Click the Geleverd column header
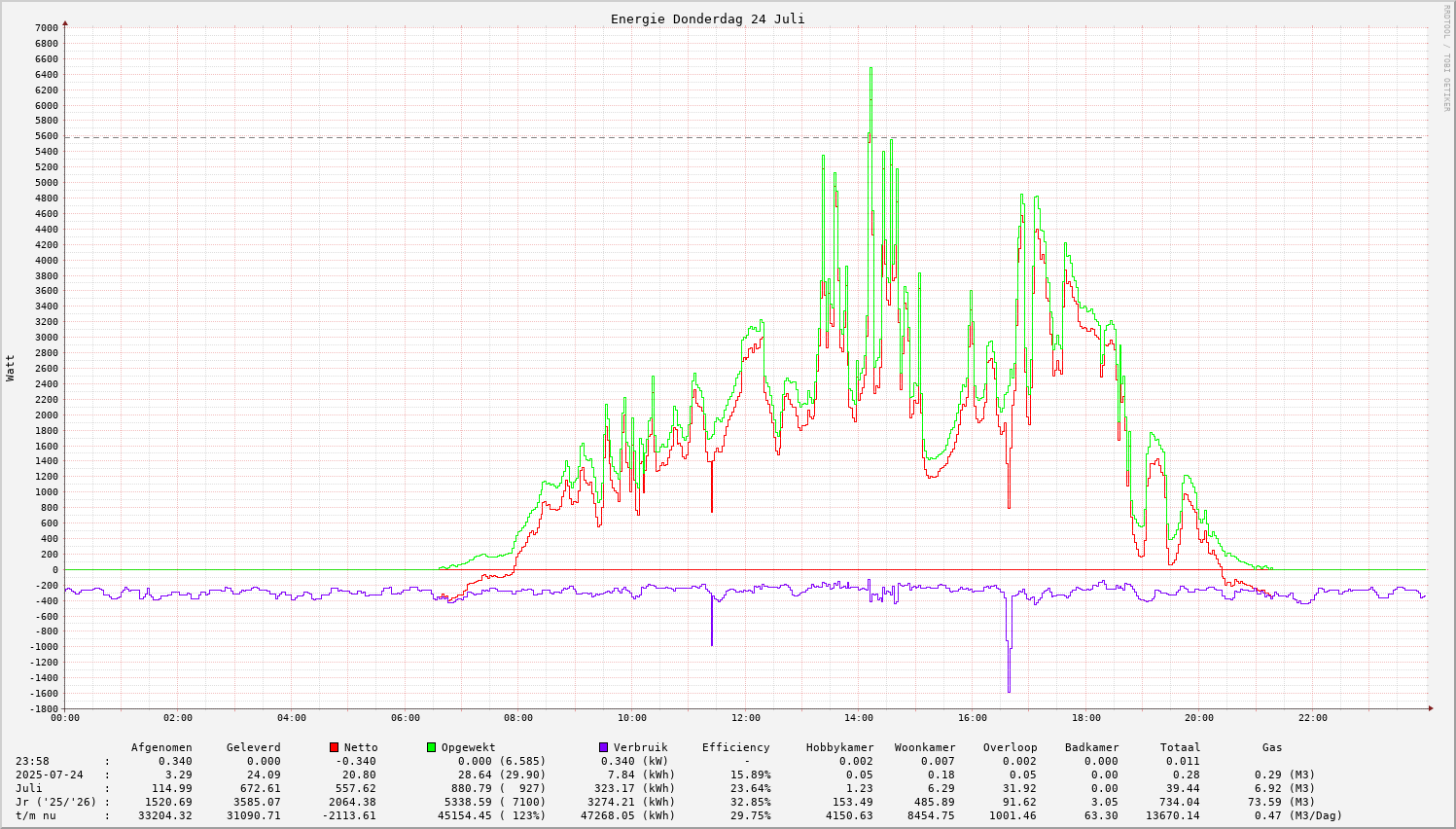Viewport: 1456px width, 829px height. click(253, 747)
